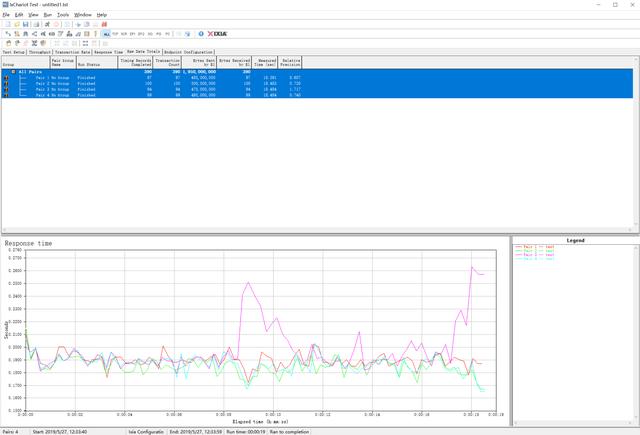
Task: Click the IXIA logo icon in toolbar
Action: point(218,33)
